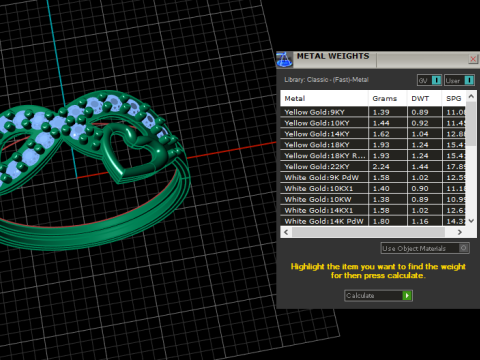Image resolution: width=480 pixels, height=360 pixels.
Task: Click the list scroll-up arrow
Action: tap(471, 96)
